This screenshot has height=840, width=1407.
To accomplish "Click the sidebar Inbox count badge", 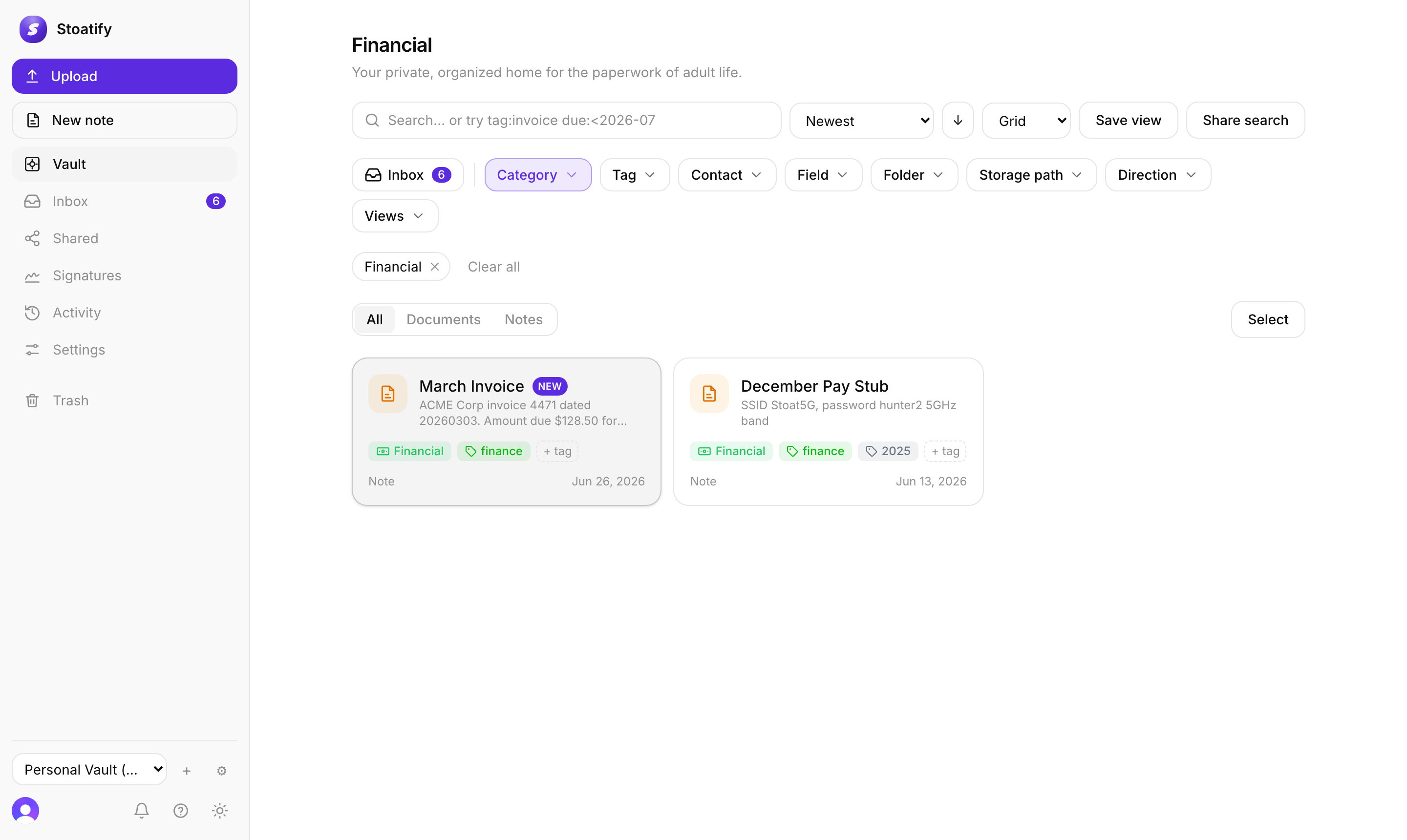I will coord(216,201).
